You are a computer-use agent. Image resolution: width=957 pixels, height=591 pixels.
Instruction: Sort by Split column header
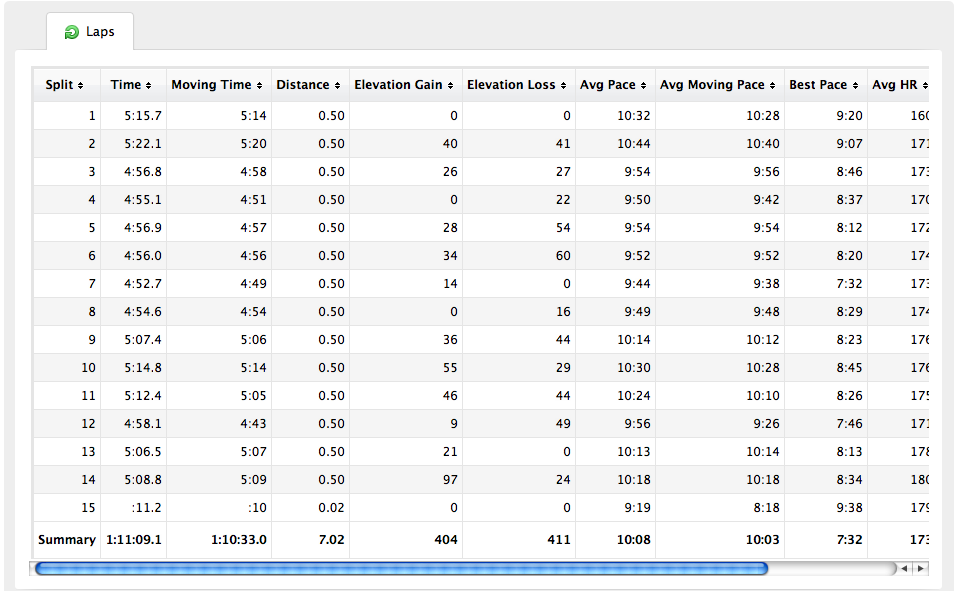coord(67,85)
